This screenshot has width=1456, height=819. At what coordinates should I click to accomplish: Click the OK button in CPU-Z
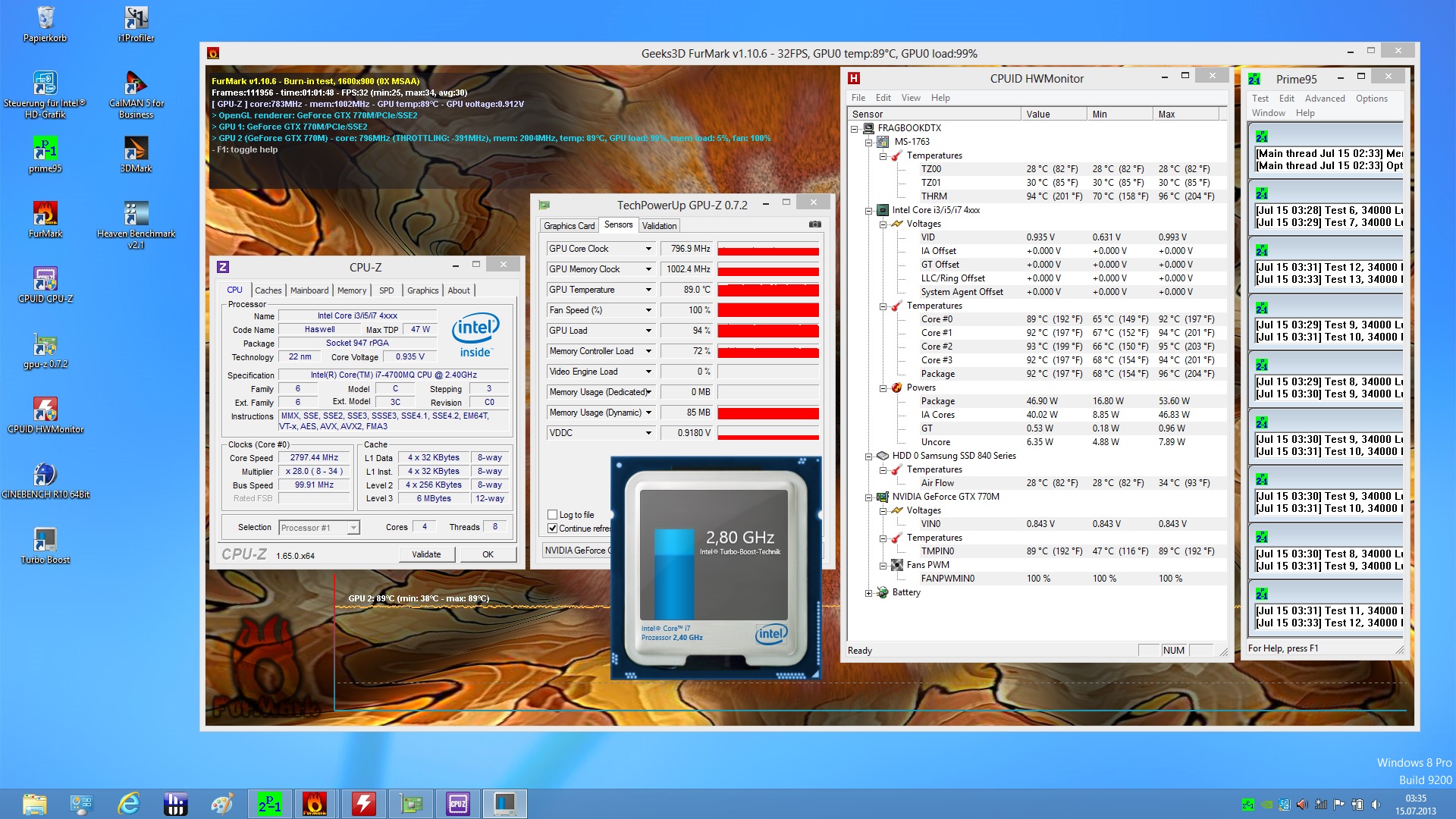coord(488,555)
